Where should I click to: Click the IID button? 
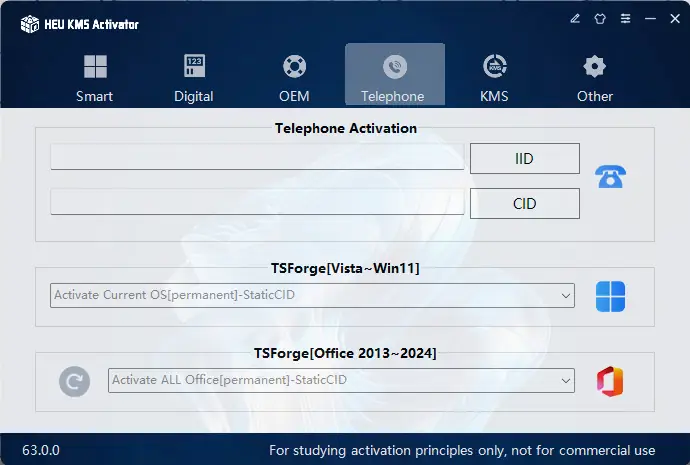pos(525,158)
